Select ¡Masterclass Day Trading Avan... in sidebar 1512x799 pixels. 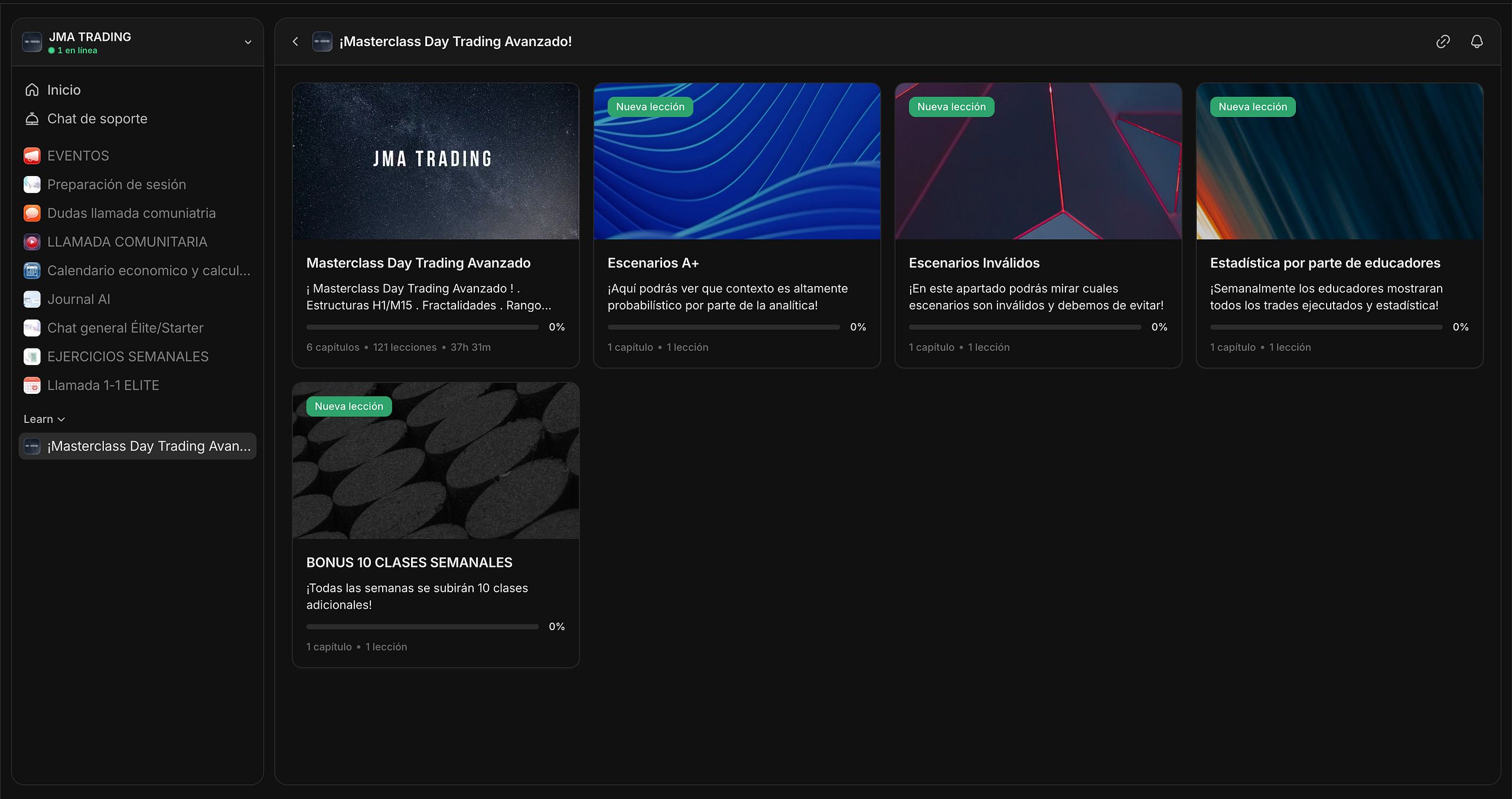click(138, 446)
